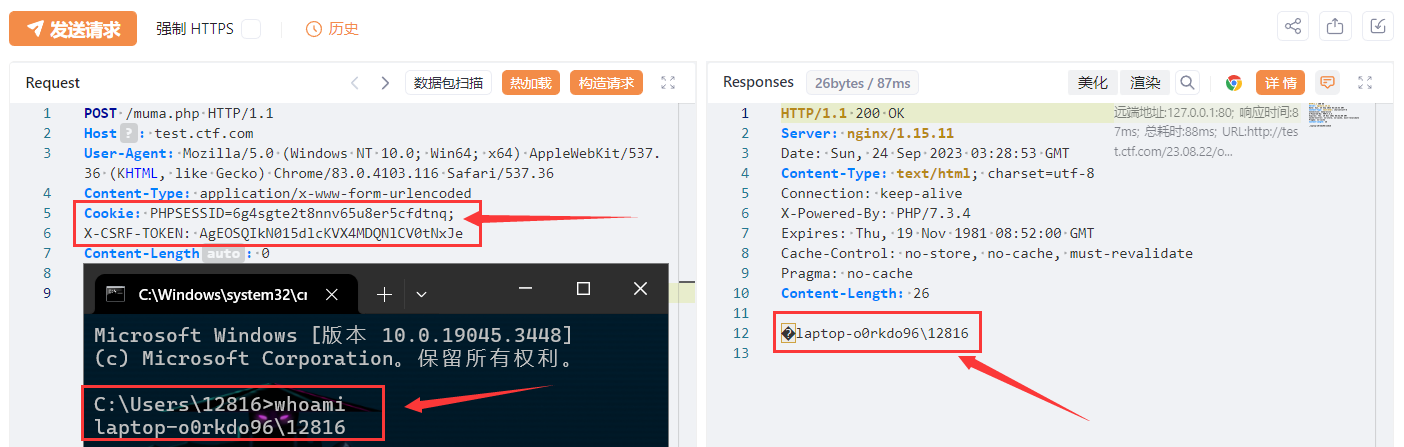Click the User-Agent header line
Image resolution: width=1404 pixels, height=447 pixels.
372,163
